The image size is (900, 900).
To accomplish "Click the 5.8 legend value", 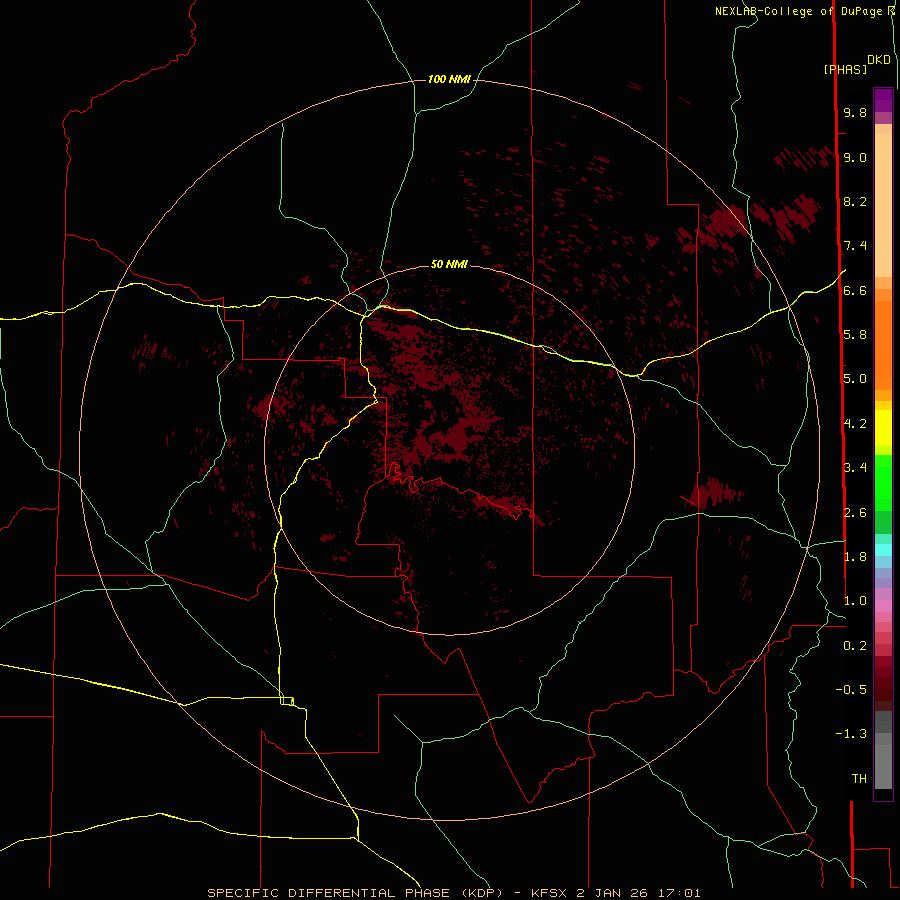I will (x=855, y=335).
